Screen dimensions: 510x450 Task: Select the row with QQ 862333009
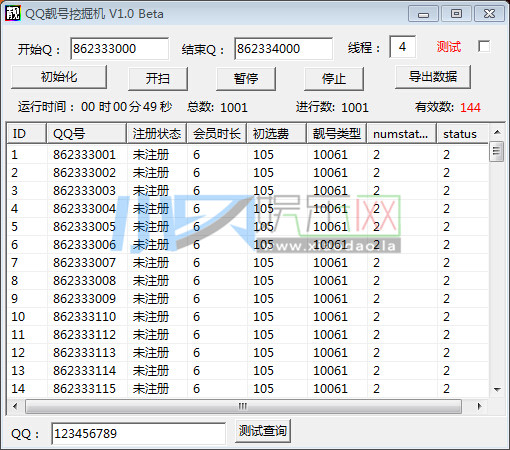pyautogui.click(x=248, y=299)
